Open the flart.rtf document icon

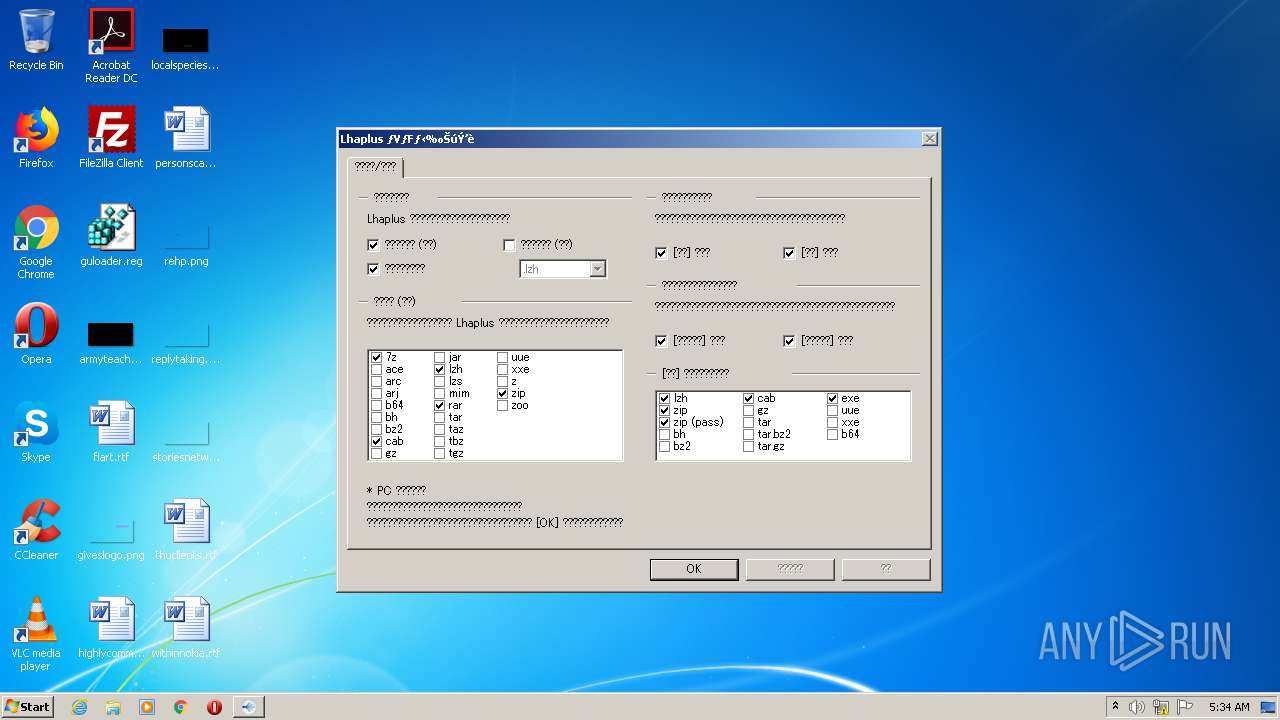[x=111, y=432]
